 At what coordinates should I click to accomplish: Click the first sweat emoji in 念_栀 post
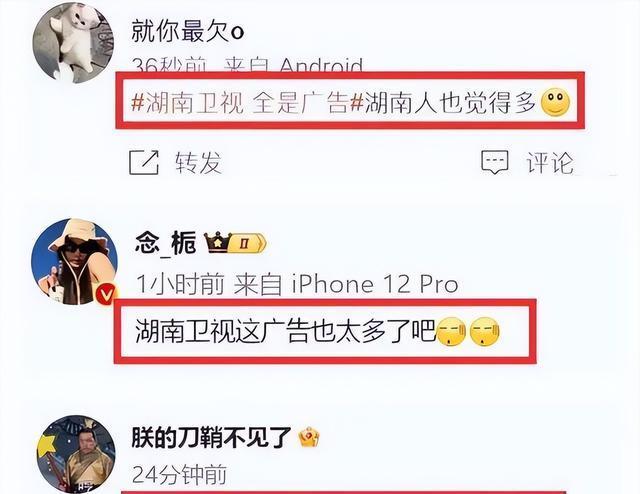point(451,331)
